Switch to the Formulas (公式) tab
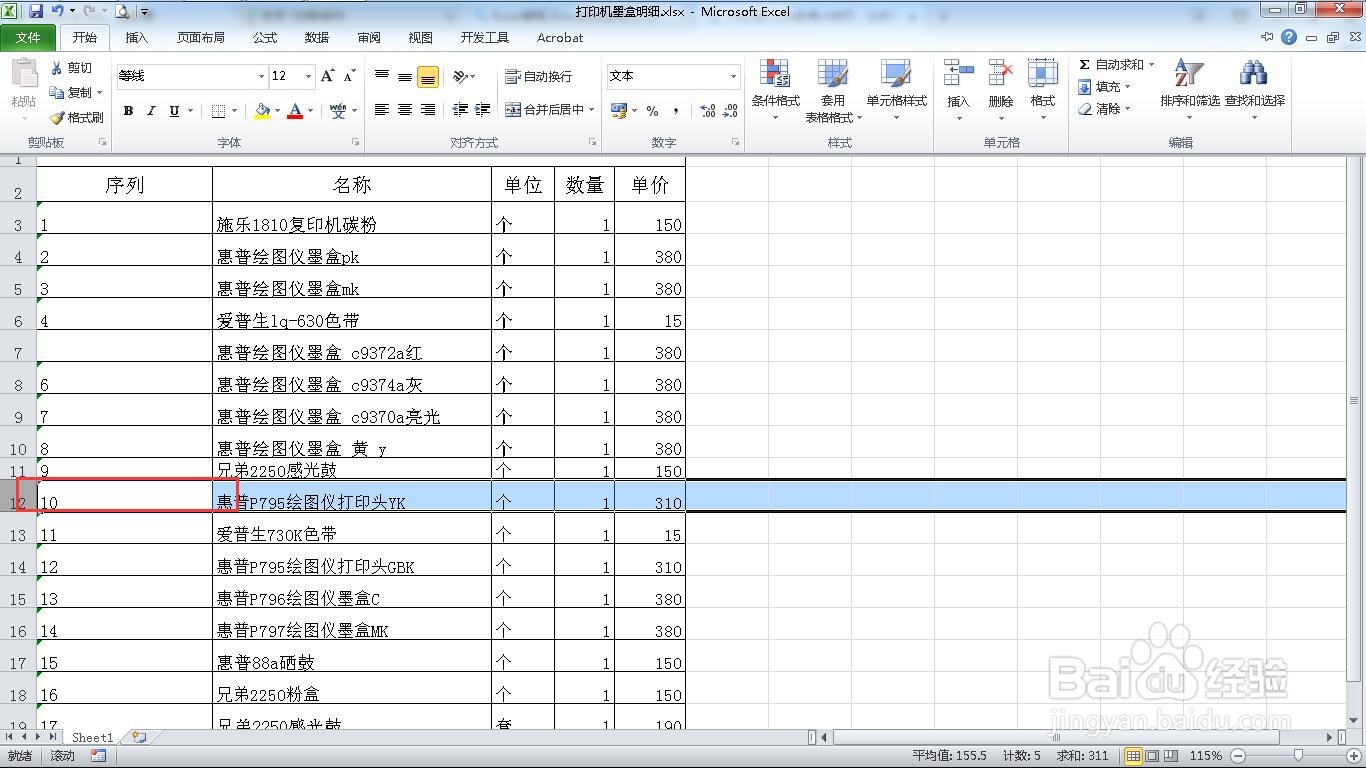This screenshot has width=1366, height=768. click(265, 37)
